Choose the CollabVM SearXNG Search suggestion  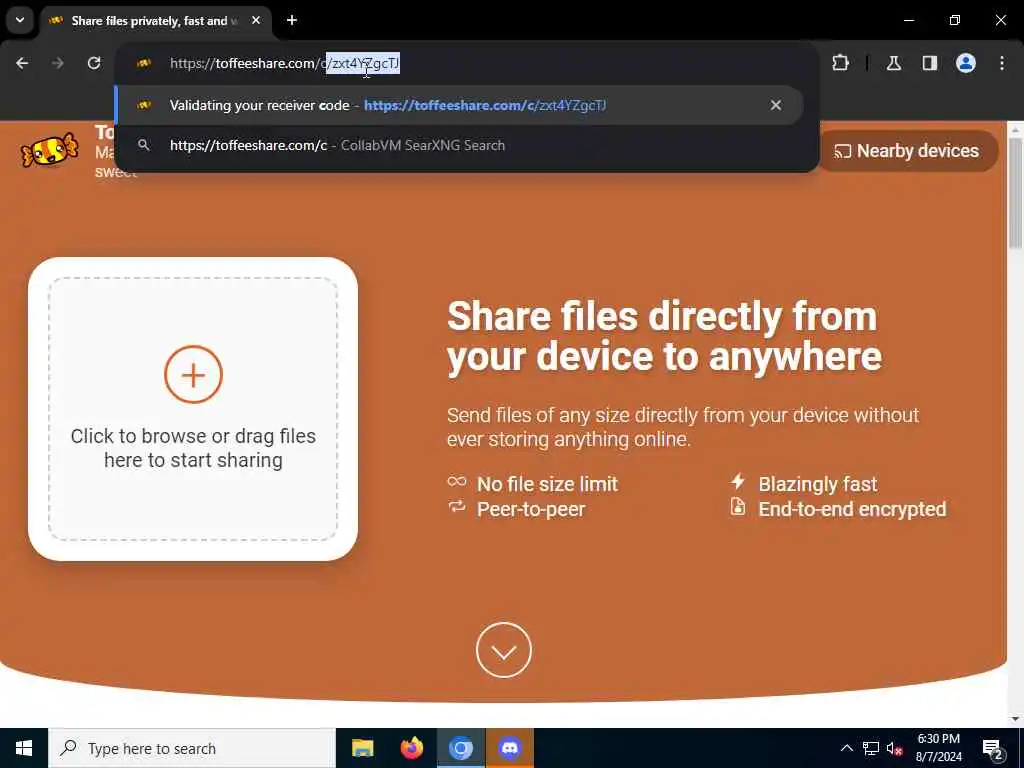[459, 145]
